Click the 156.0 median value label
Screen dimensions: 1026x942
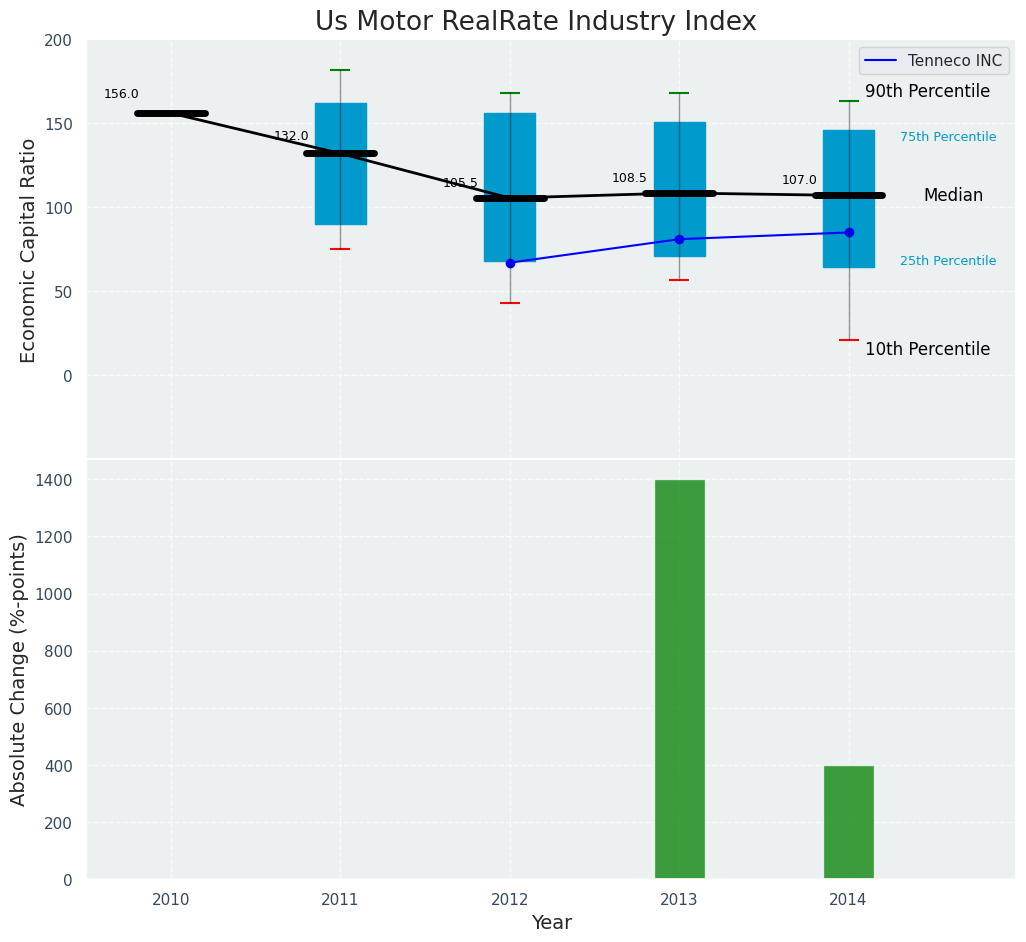(x=121, y=95)
